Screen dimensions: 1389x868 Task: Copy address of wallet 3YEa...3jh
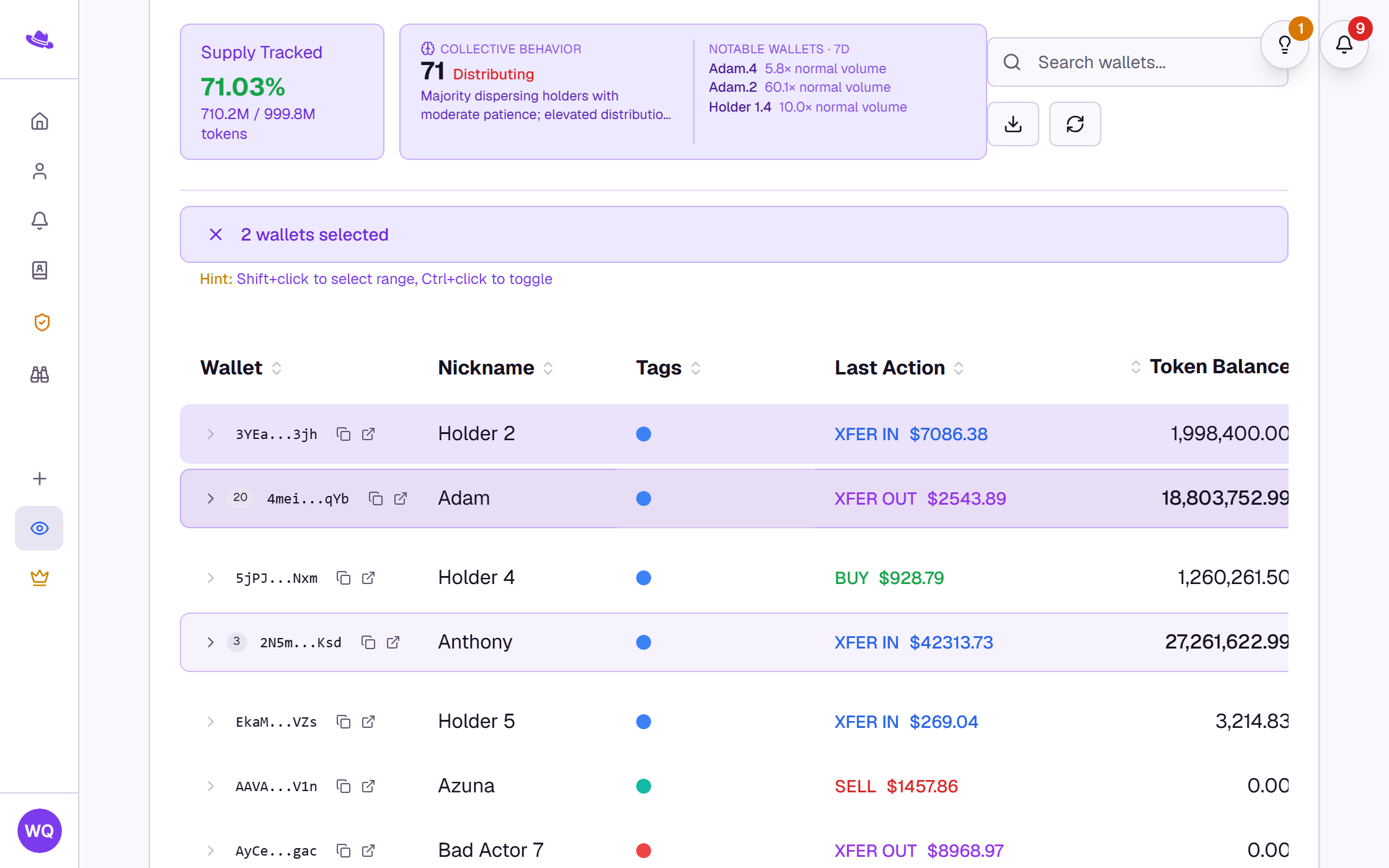click(344, 434)
